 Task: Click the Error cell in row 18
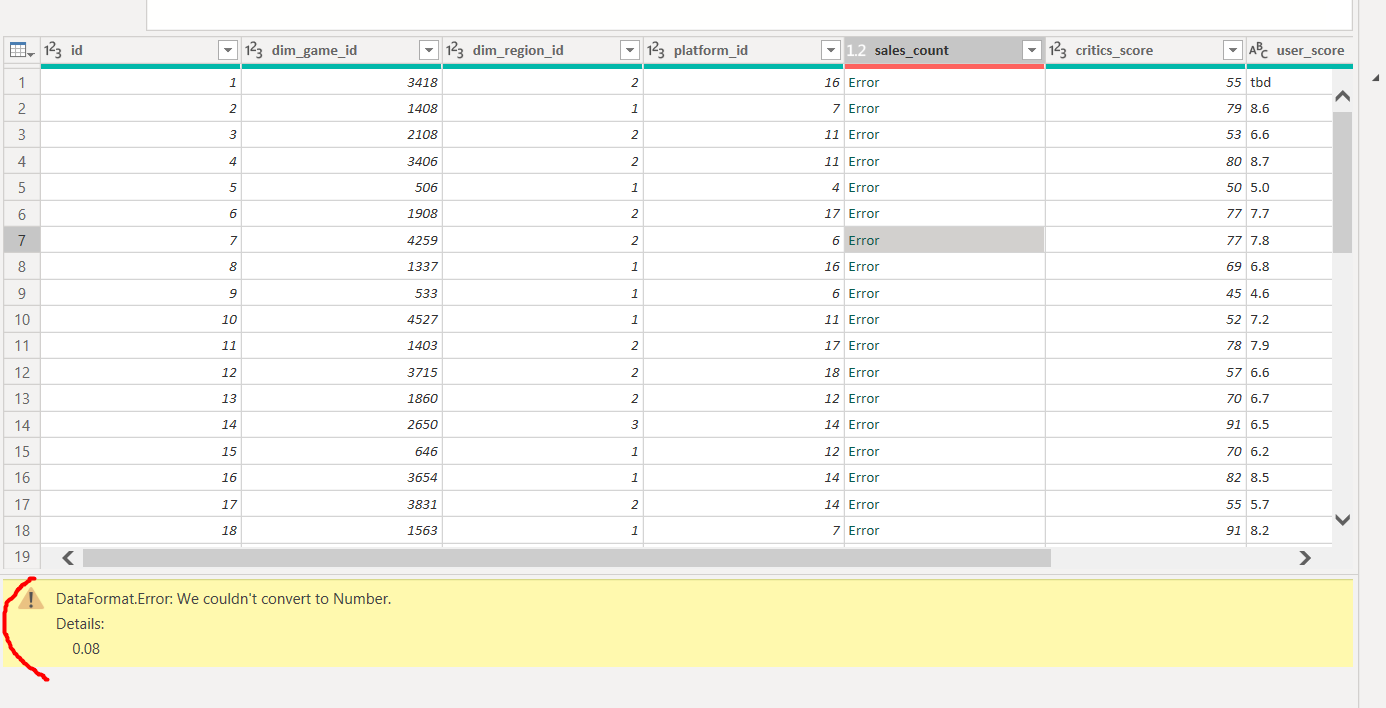tap(944, 530)
